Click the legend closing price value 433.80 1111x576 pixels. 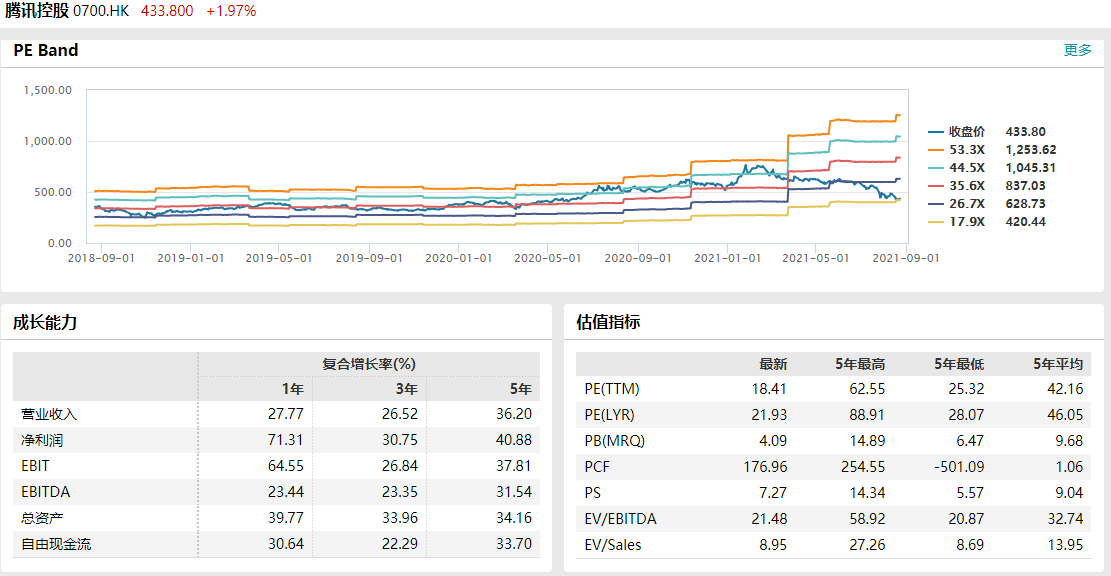(x=1025, y=132)
